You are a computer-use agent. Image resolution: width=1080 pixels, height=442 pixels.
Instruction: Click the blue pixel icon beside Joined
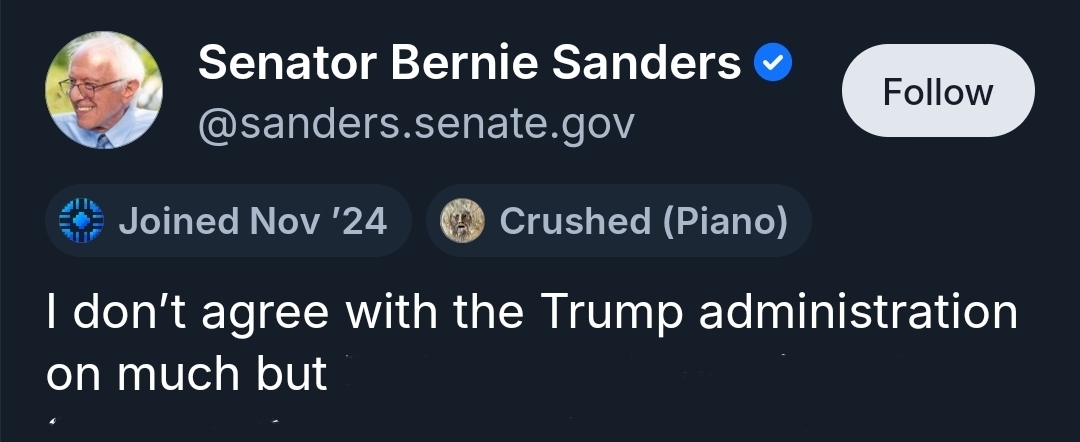(x=82, y=220)
